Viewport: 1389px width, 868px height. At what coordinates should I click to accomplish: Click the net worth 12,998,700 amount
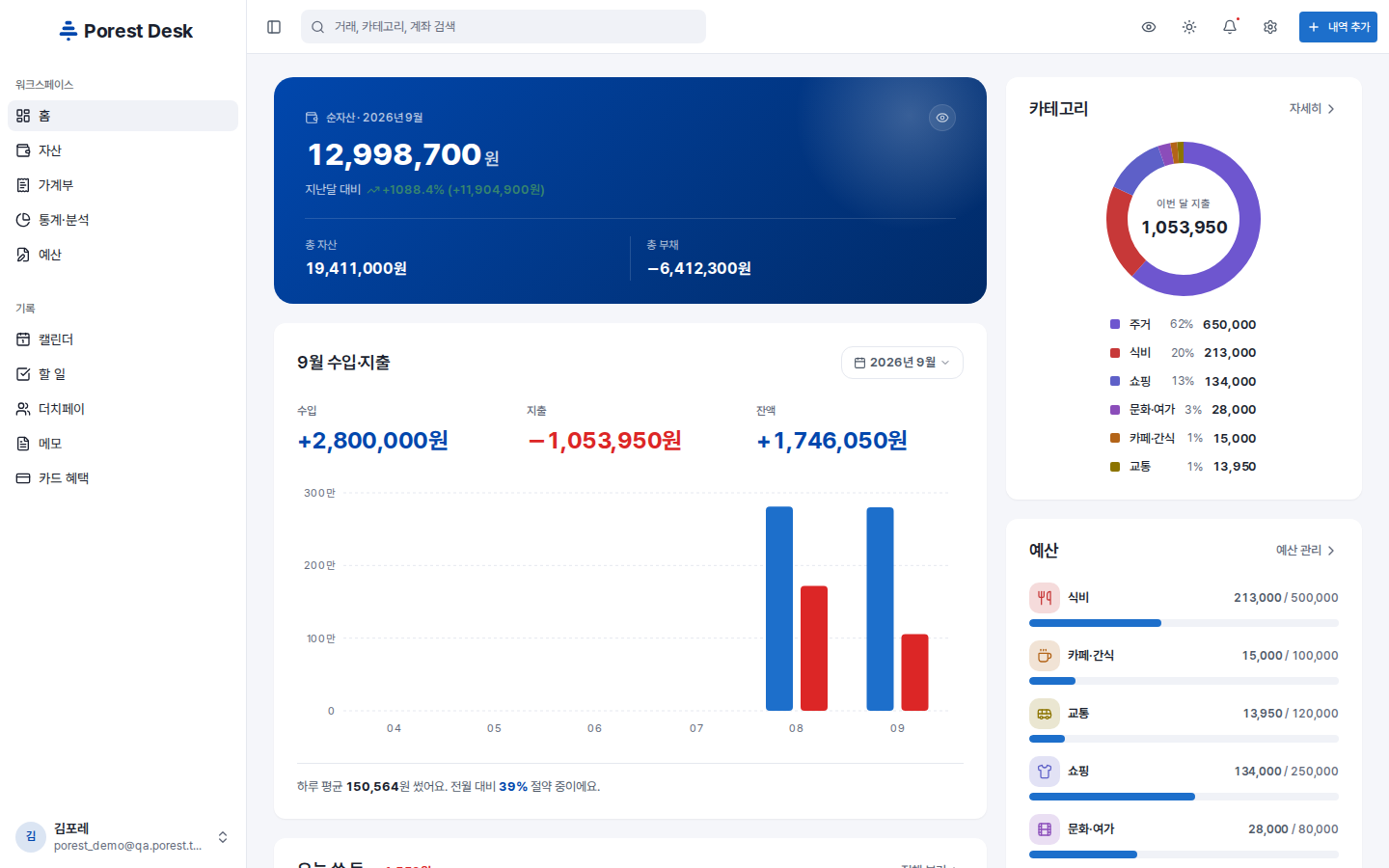click(403, 155)
